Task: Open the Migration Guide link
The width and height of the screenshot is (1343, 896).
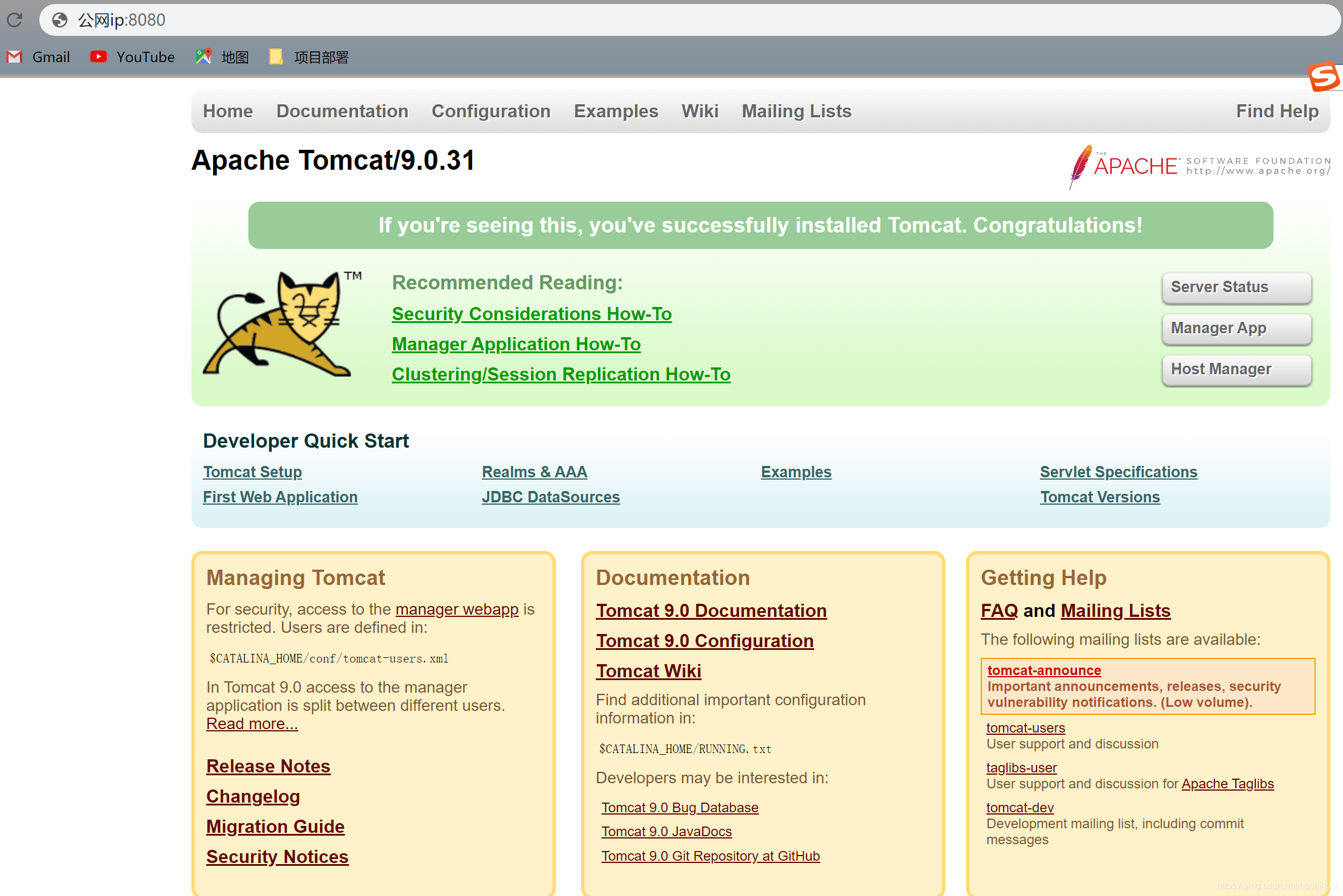Action: coord(275,827)
